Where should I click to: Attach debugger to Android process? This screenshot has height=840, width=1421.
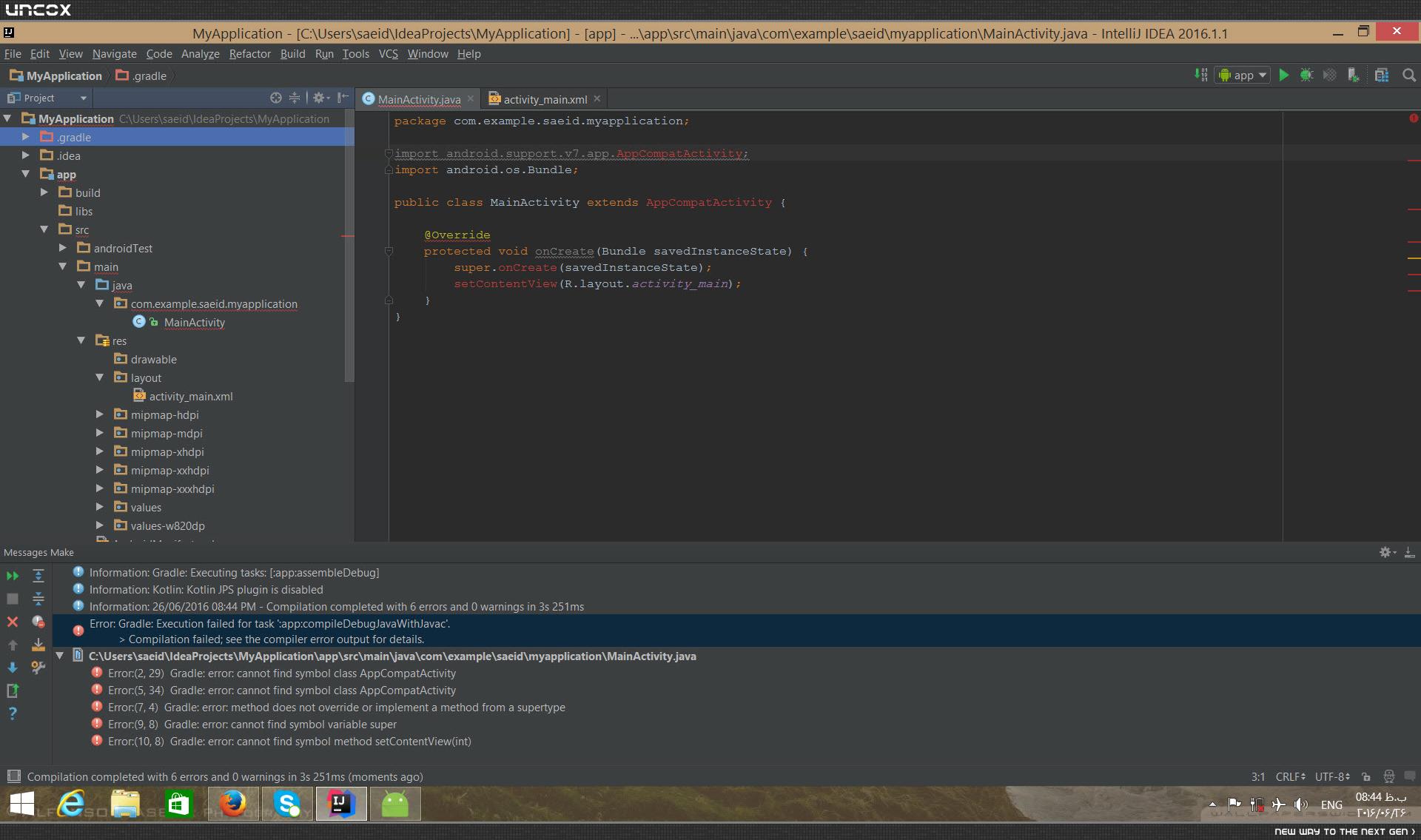1354,75
